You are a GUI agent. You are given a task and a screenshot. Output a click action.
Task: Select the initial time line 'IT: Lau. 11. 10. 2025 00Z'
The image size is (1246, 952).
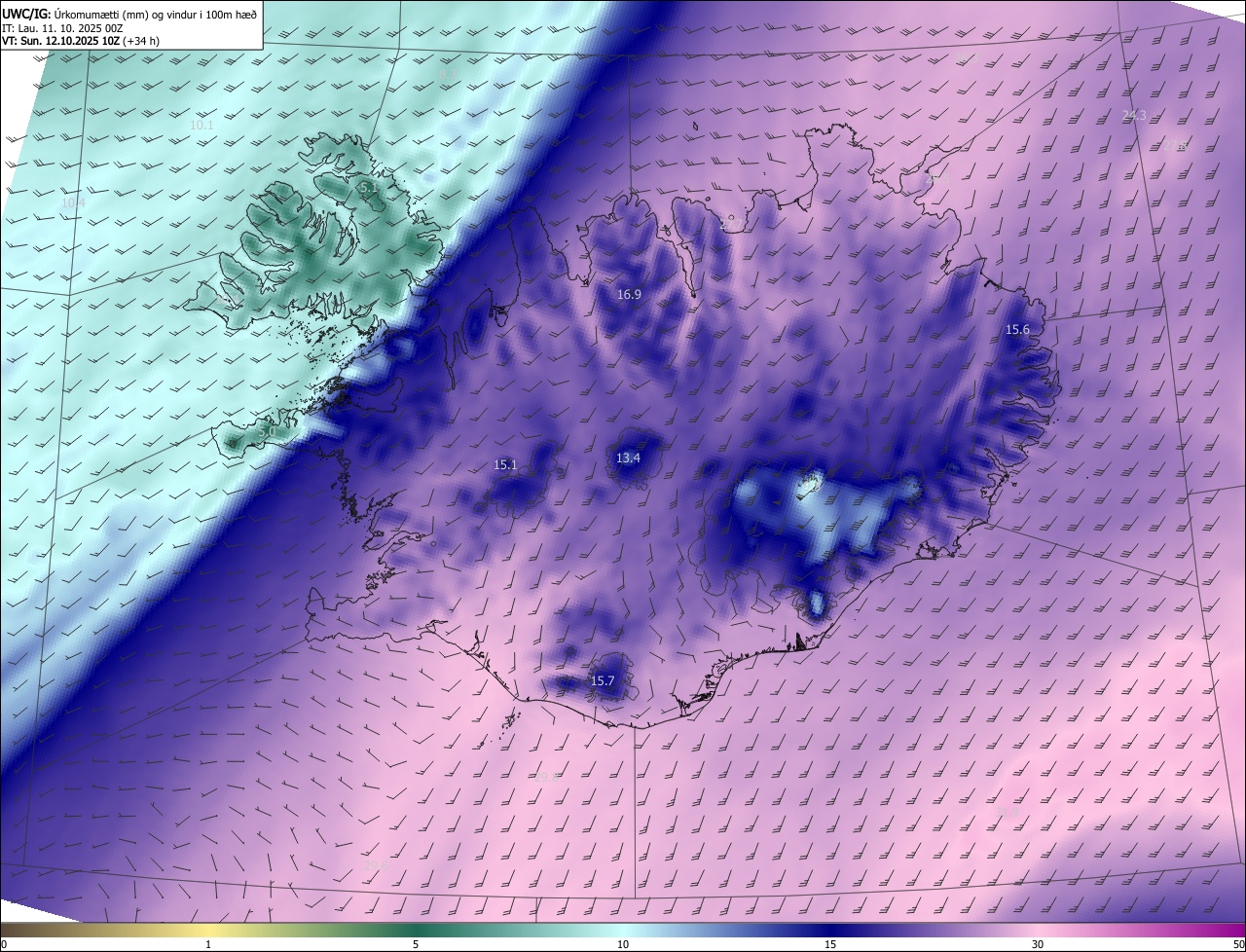pyautogui.click(x=62, y=28)
